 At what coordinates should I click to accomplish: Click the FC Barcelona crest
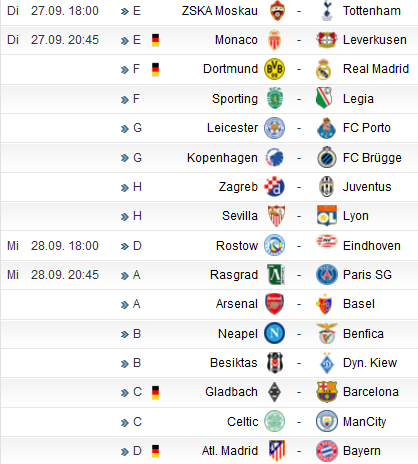coord(327,392)
